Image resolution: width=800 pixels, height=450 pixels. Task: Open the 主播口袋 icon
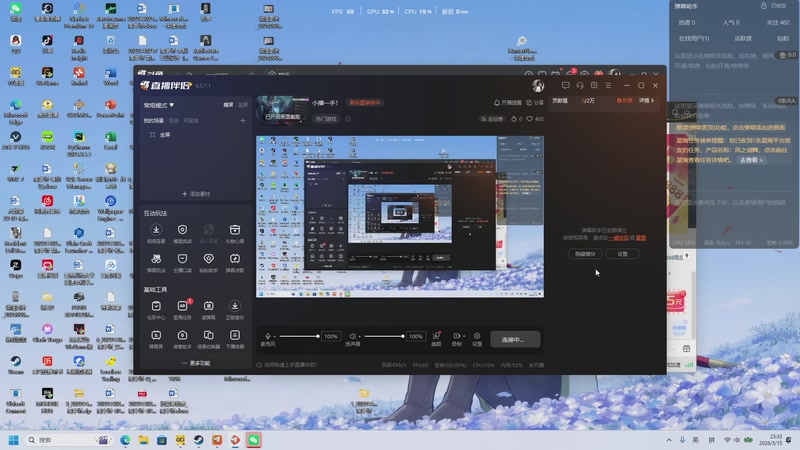tap(182, 259)
